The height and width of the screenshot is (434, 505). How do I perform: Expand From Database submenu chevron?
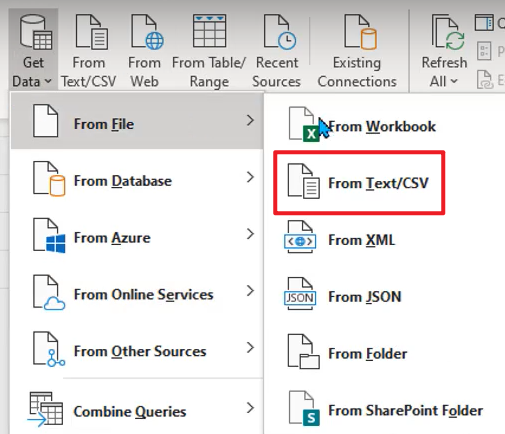coord(250,177)
